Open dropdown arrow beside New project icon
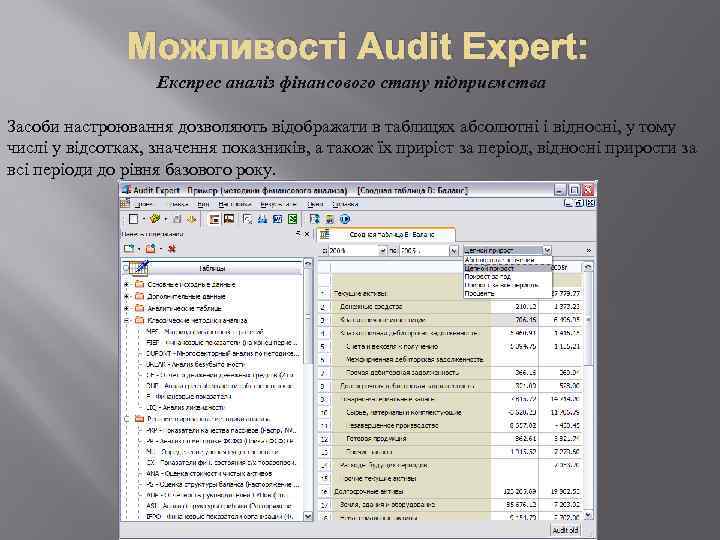The width and height of the screenshot is (720, 540). coord(144,219)
